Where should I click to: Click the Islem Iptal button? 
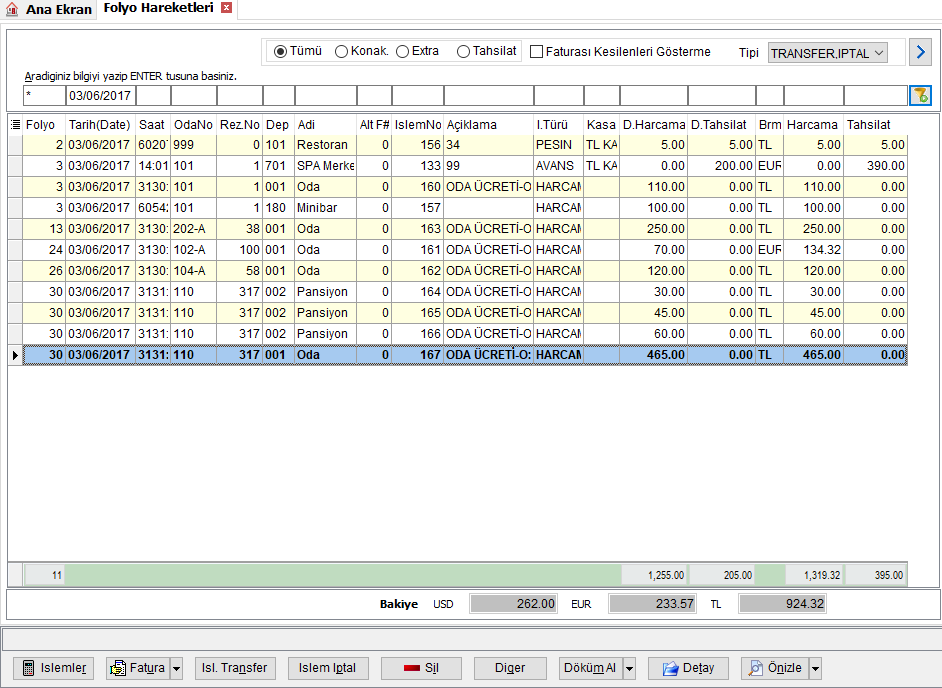click(x=328, y=668)
